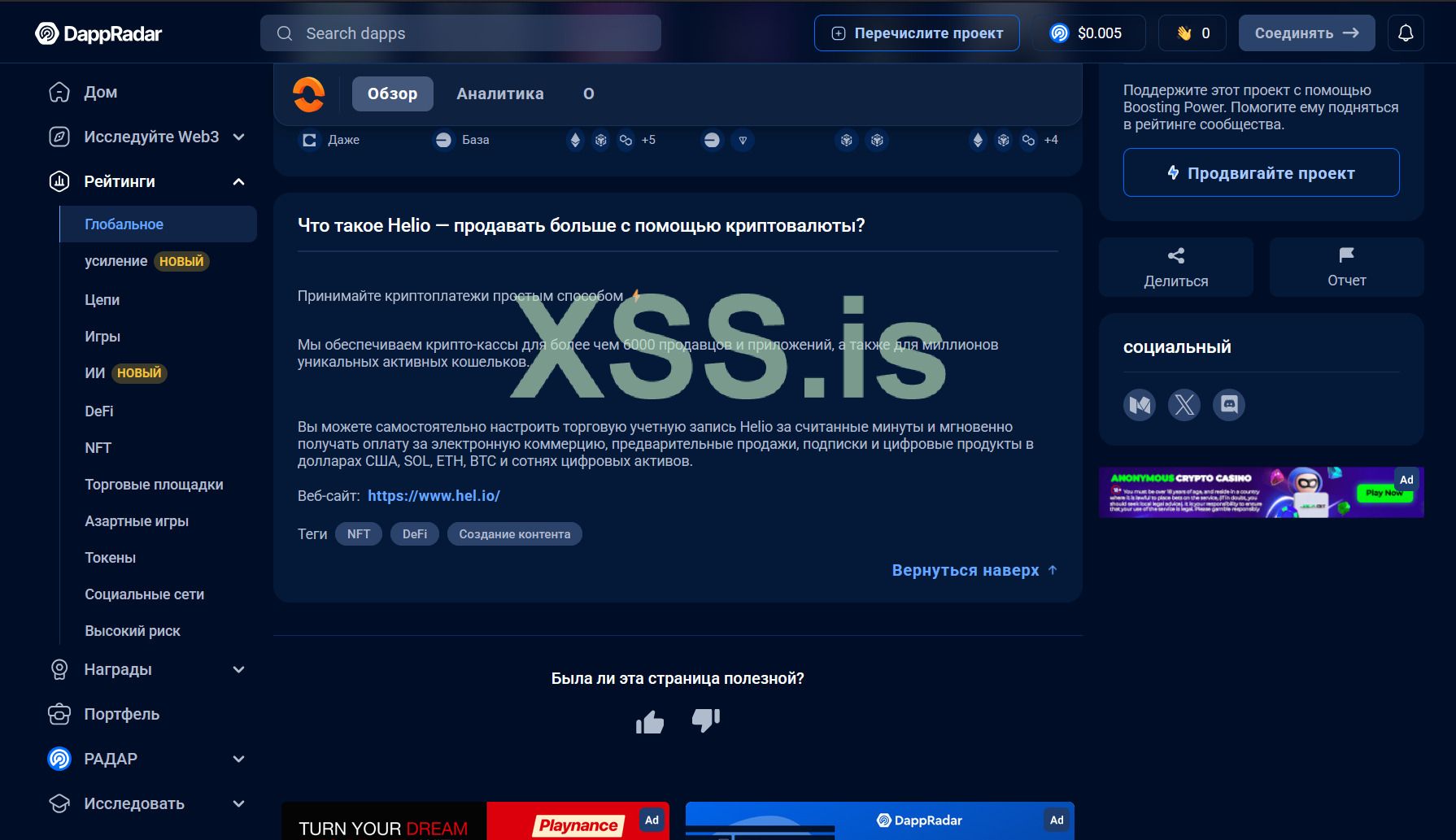Select Глобальное in rankings menu
1456x840 pixels.
coord(158,224)
